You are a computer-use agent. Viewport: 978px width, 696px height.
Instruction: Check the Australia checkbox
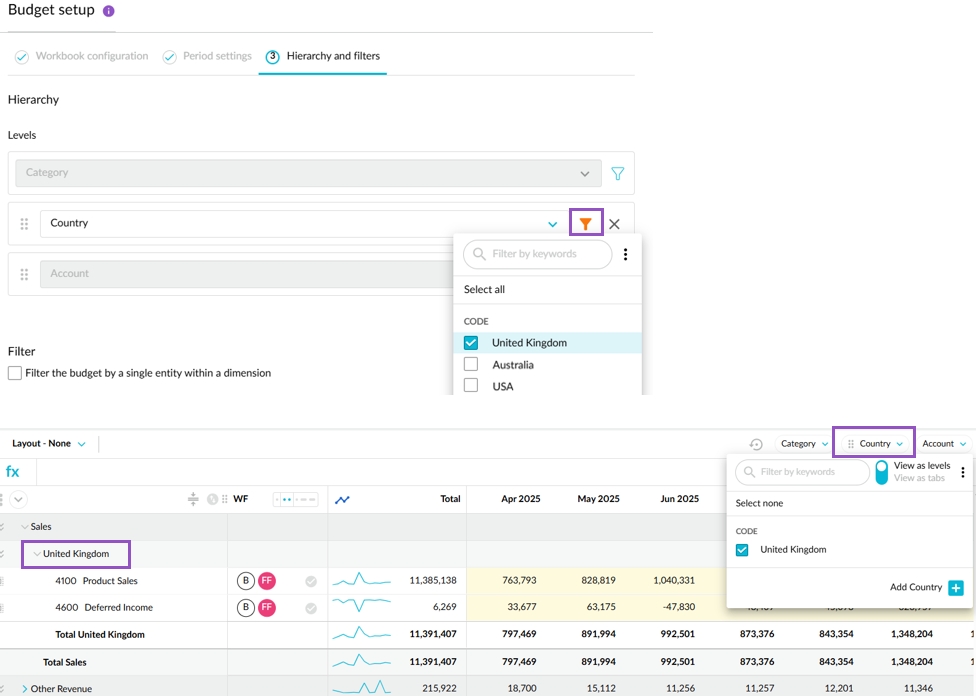471,365
